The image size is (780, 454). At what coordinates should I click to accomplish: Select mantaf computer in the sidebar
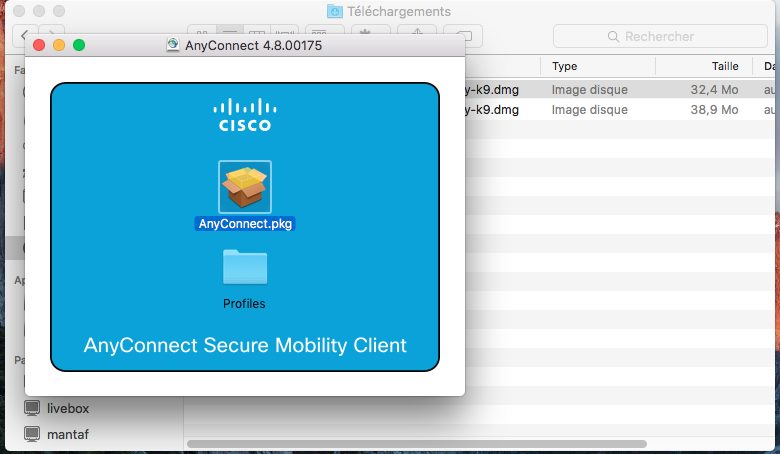(x=67, y=435)
